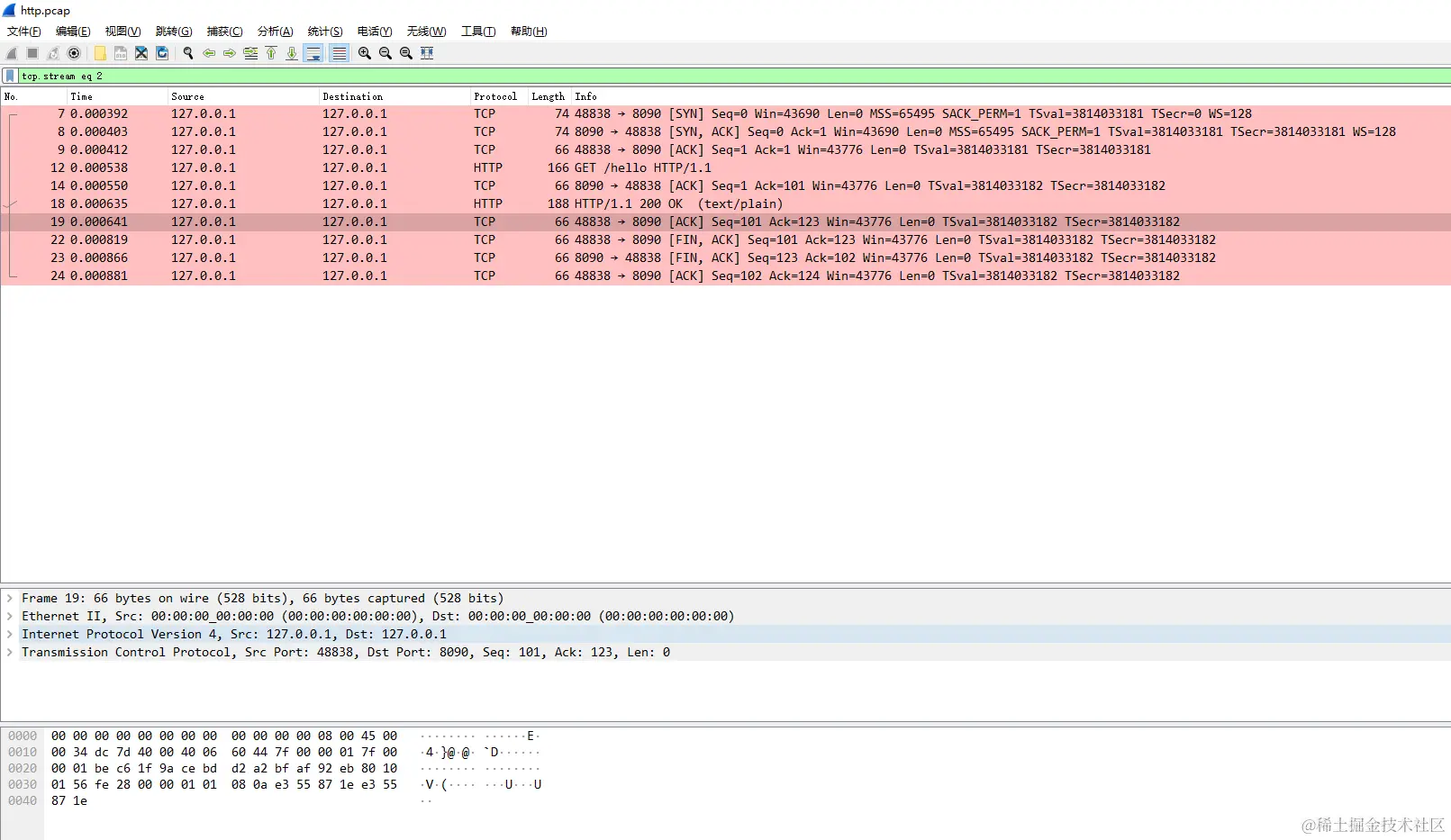This screenshot has width=1451, height=840.
Task: Reset text to normal size
Action: click(406, 53)
